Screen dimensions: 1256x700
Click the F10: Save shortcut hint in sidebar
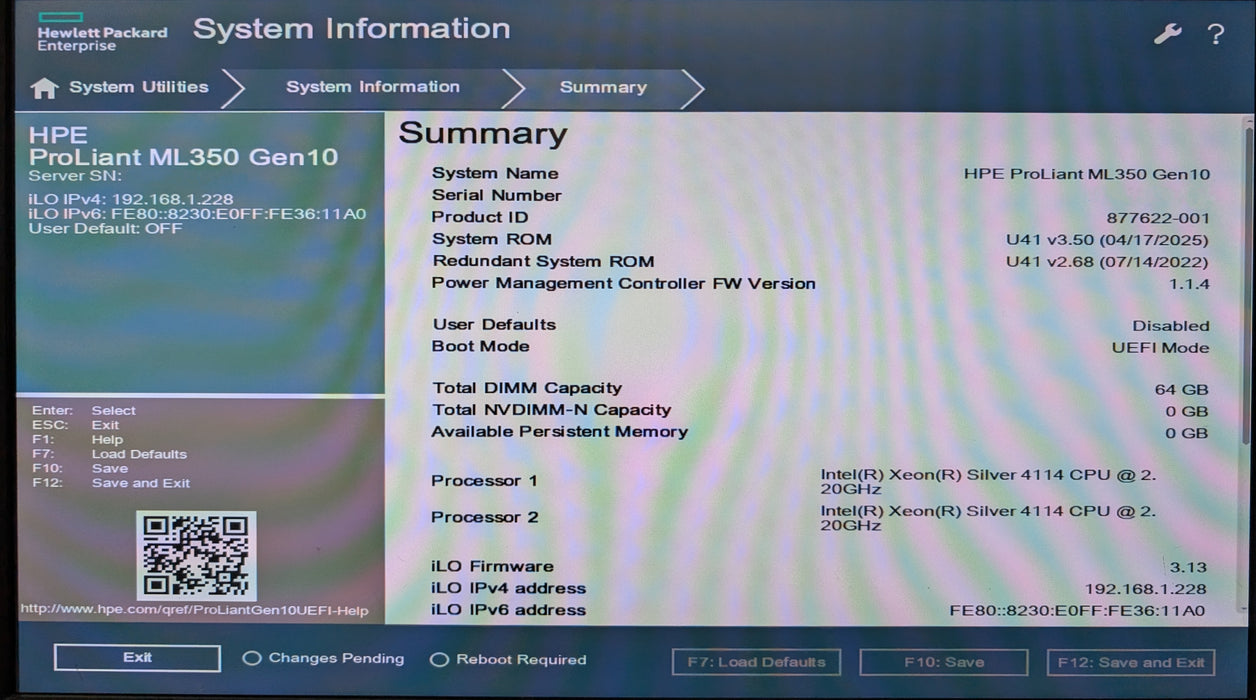point(79,468)
